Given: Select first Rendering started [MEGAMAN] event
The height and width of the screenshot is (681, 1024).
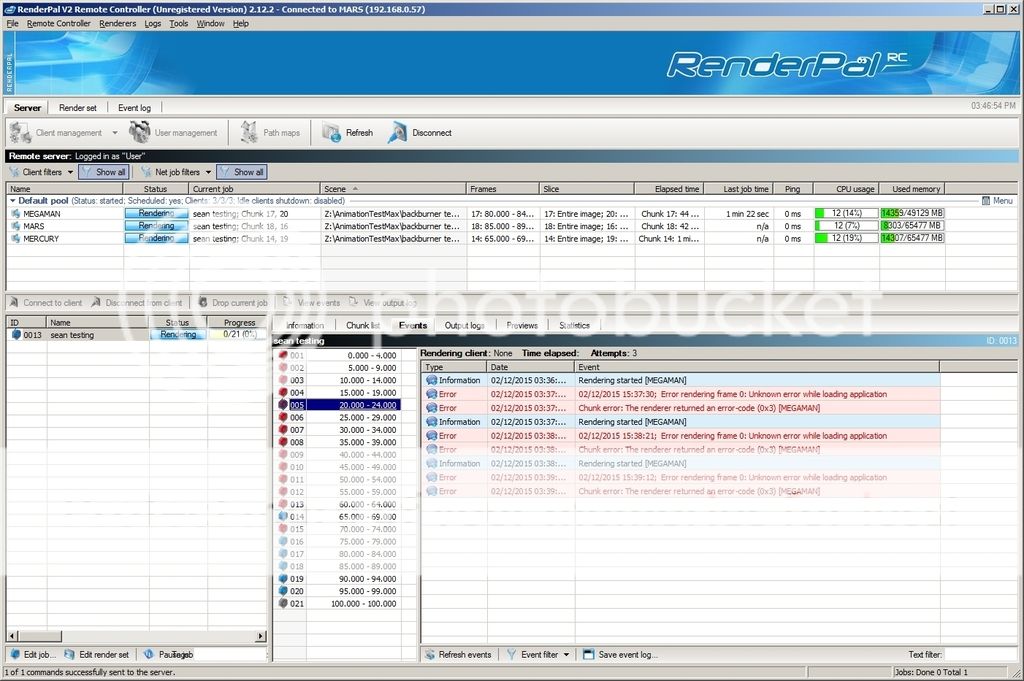Looking at the screenshot, I should coord(680,380).
